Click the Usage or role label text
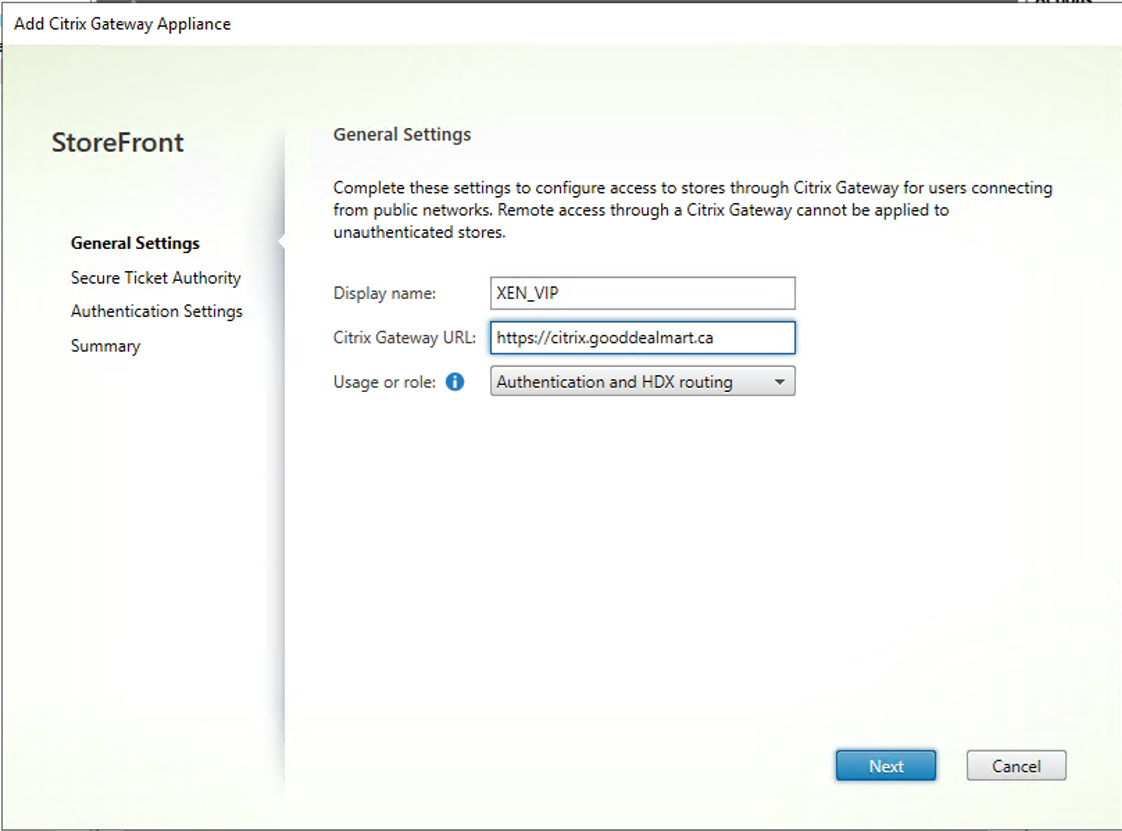Viewport: 1122px width, 831px height. click(x=384, y=382)
